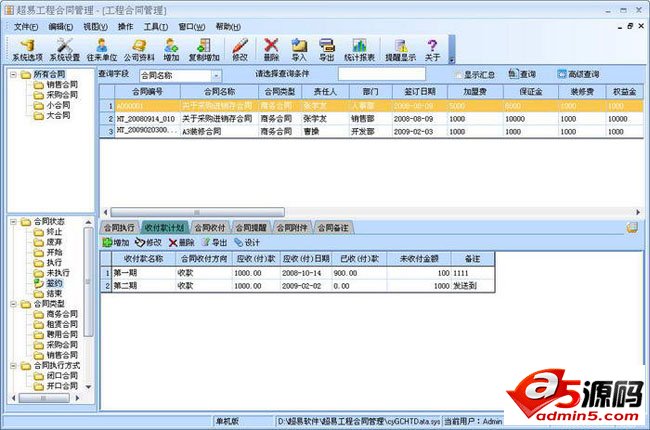The height and width of the screenshot is (430, 650).
Task: Click 删除 in payment plan toolbar
Action: point(182,243)
